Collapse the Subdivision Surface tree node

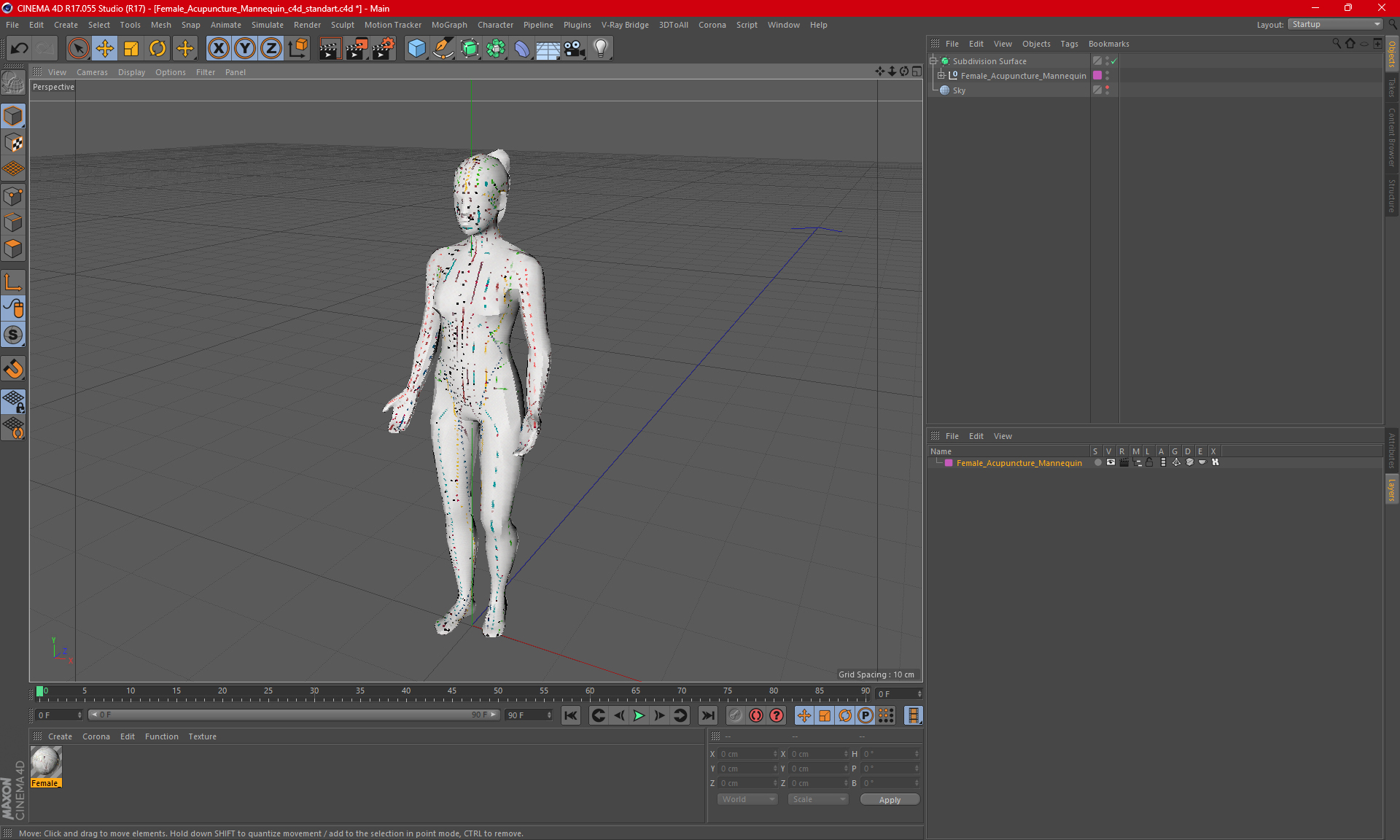[x=933, y=61]
